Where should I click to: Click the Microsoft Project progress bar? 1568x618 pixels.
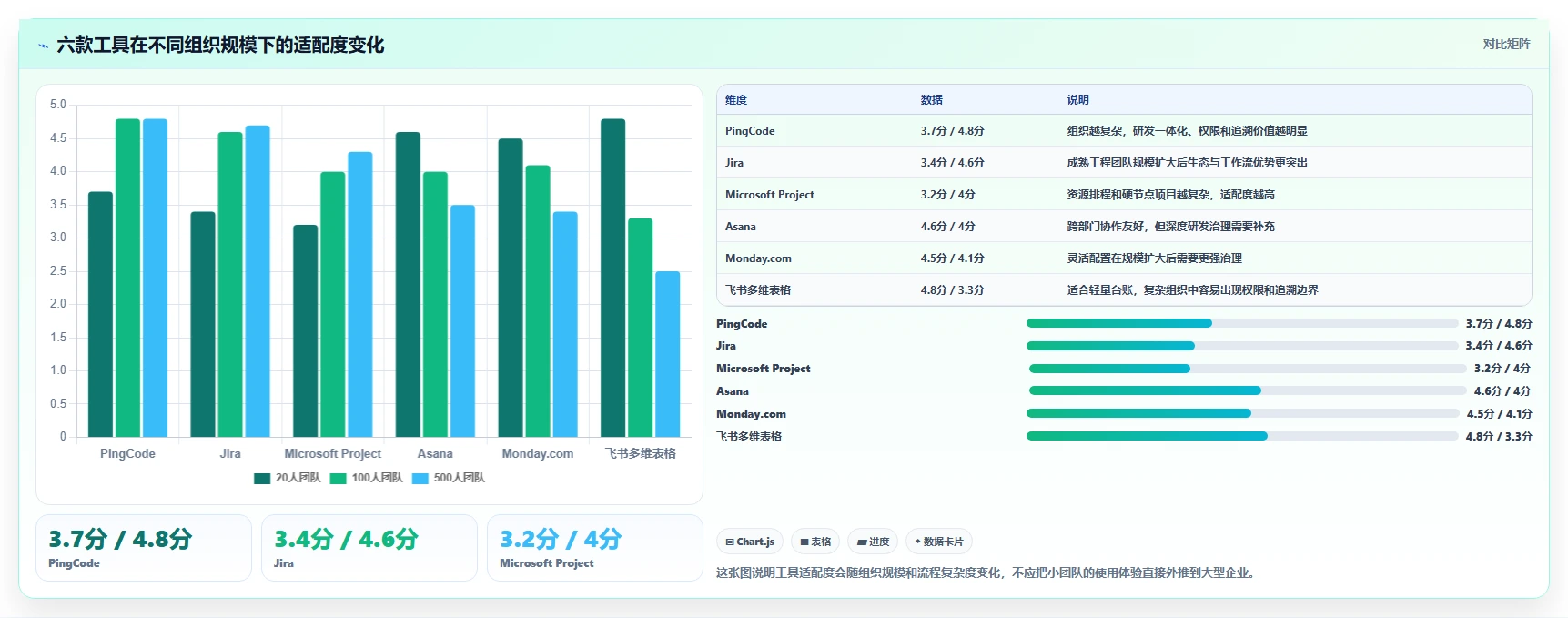pyautogui.click(x=1248, y=369)
